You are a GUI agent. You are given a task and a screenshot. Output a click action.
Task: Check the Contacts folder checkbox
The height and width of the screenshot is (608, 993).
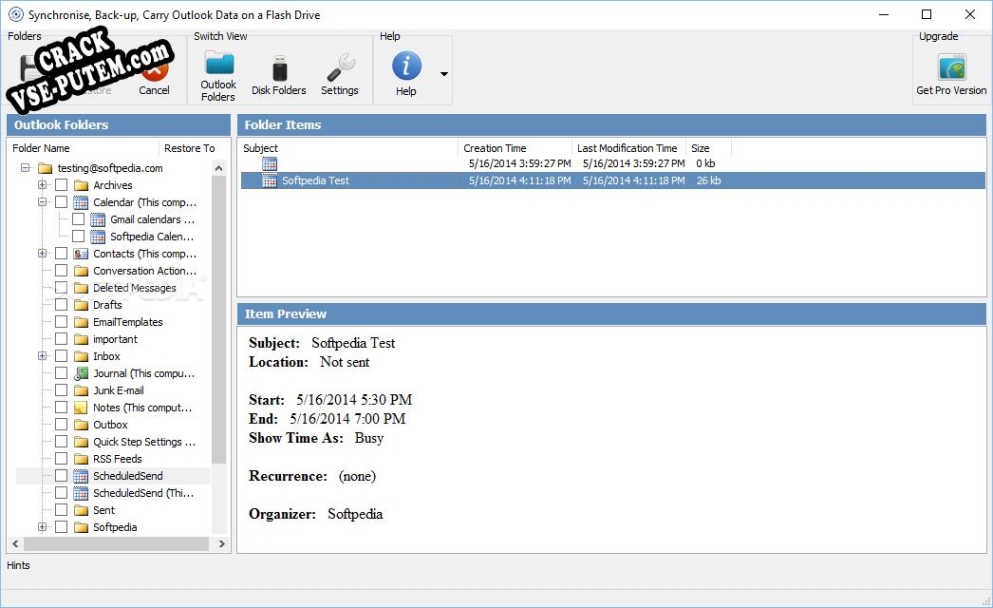point(61,253)
